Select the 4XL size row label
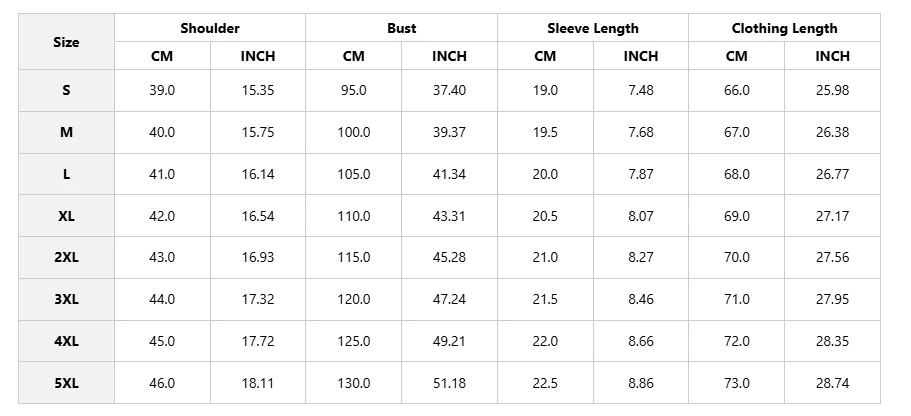The height and width of the screenshot is (416, 911). point(66,341)
